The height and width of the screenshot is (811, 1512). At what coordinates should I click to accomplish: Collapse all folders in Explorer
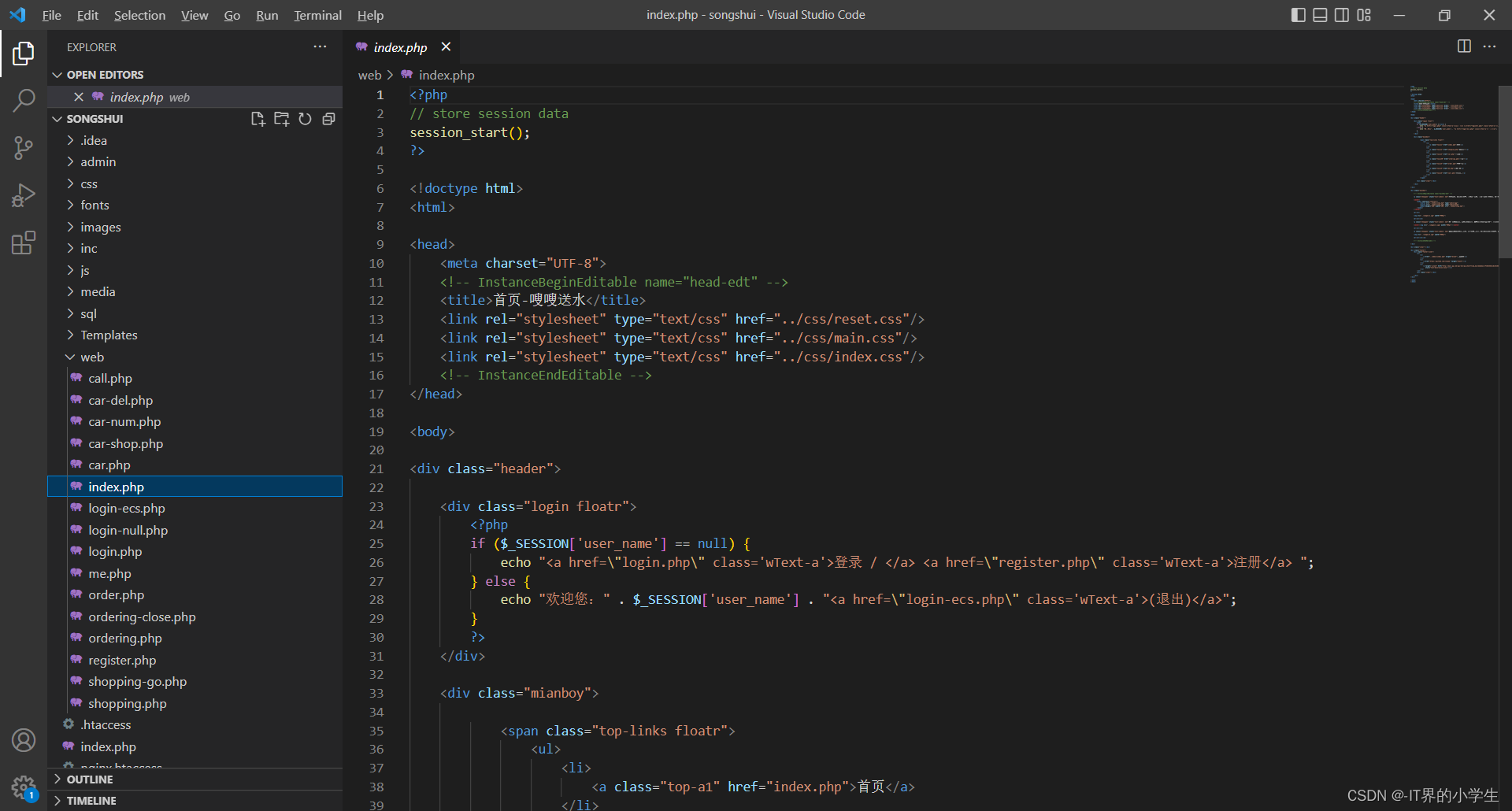328,119
